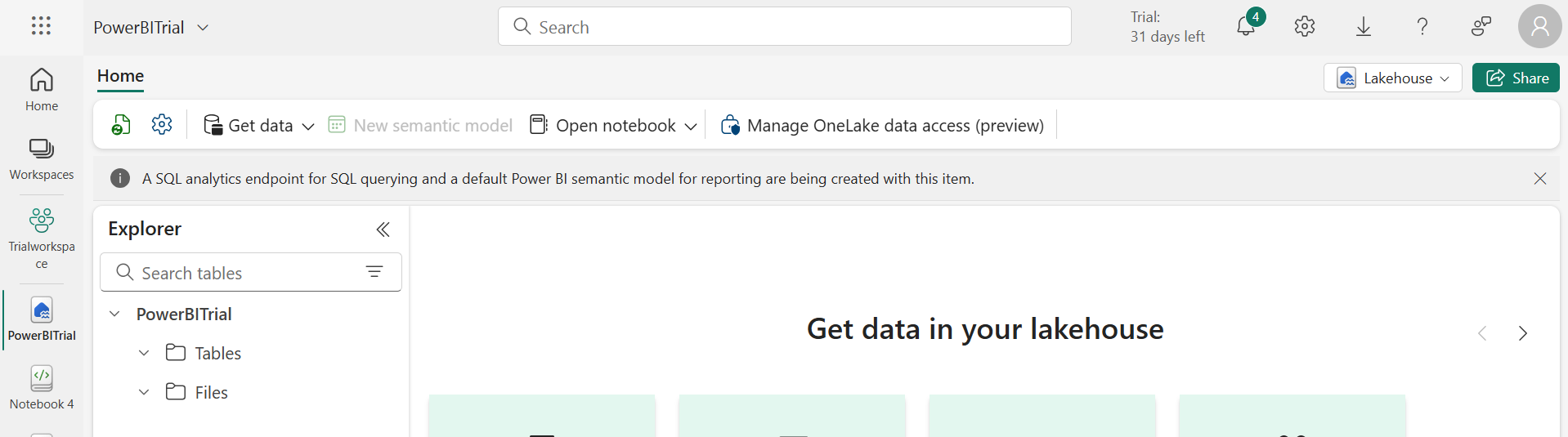Screen dimensions: 1568x437
Task: Select the Home ribbon tab
Action: (120, 76)
